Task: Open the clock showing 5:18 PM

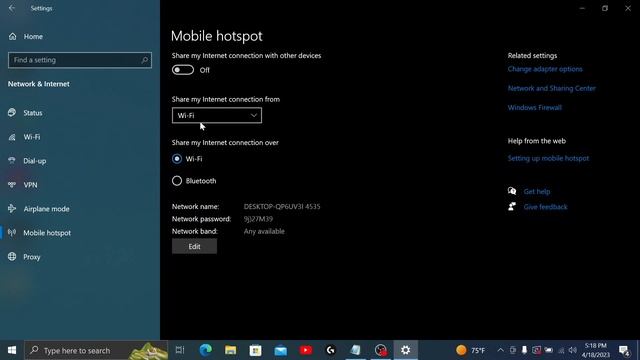Action: (x=596, y=350)
